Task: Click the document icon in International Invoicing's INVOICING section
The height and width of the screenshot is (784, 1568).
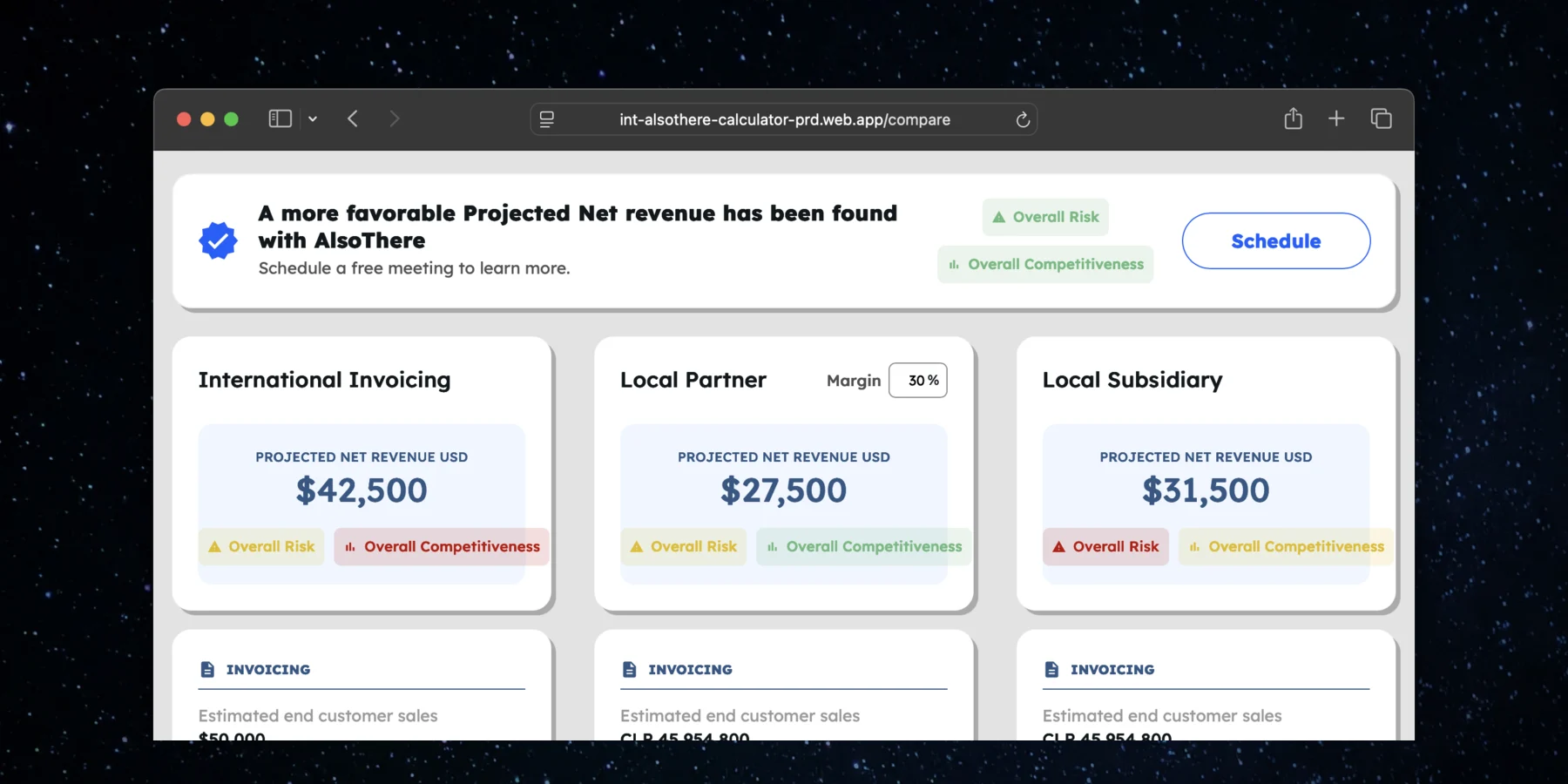Action: click(x=207, y=669)
